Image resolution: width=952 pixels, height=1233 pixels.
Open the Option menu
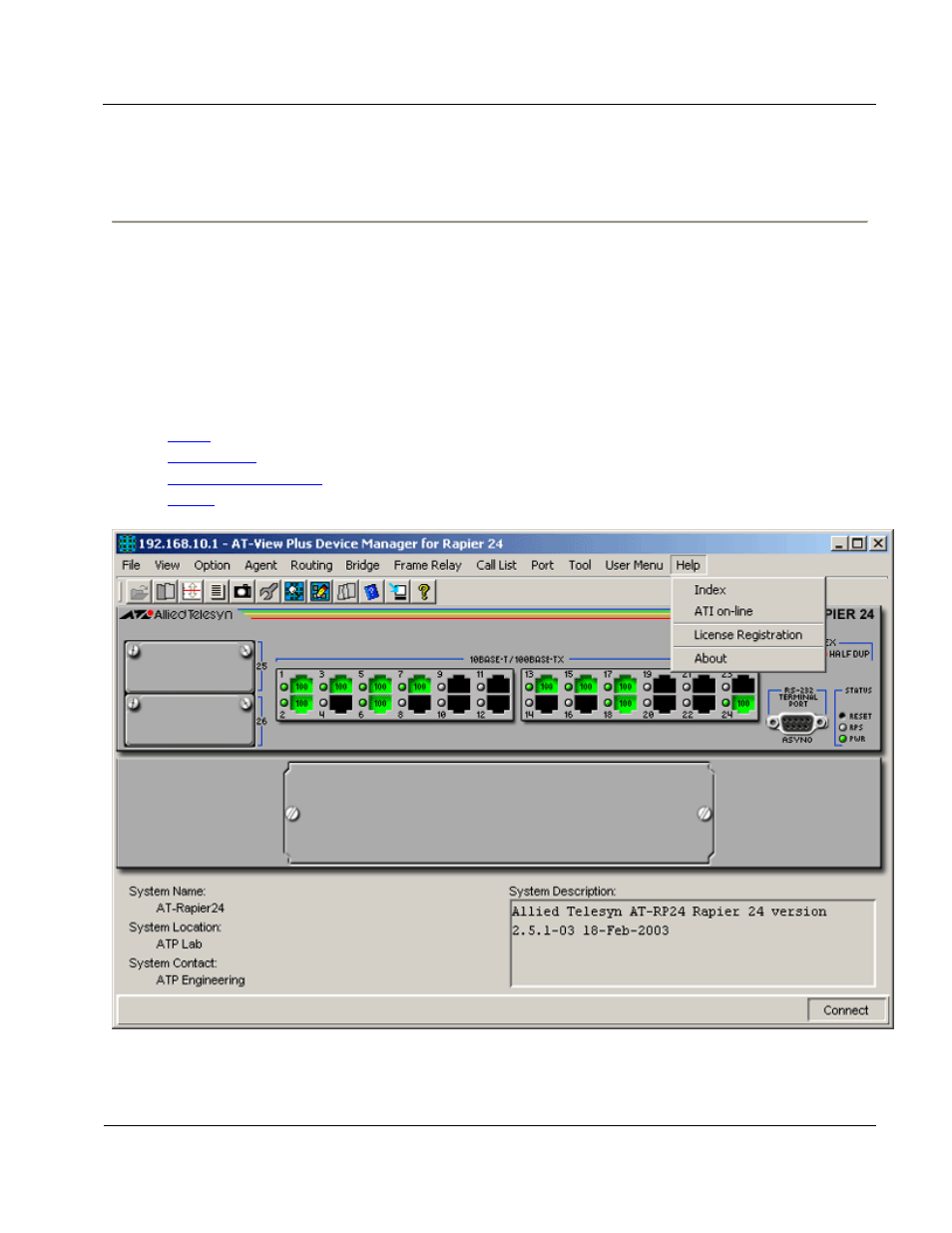click(x=212, y=565)
